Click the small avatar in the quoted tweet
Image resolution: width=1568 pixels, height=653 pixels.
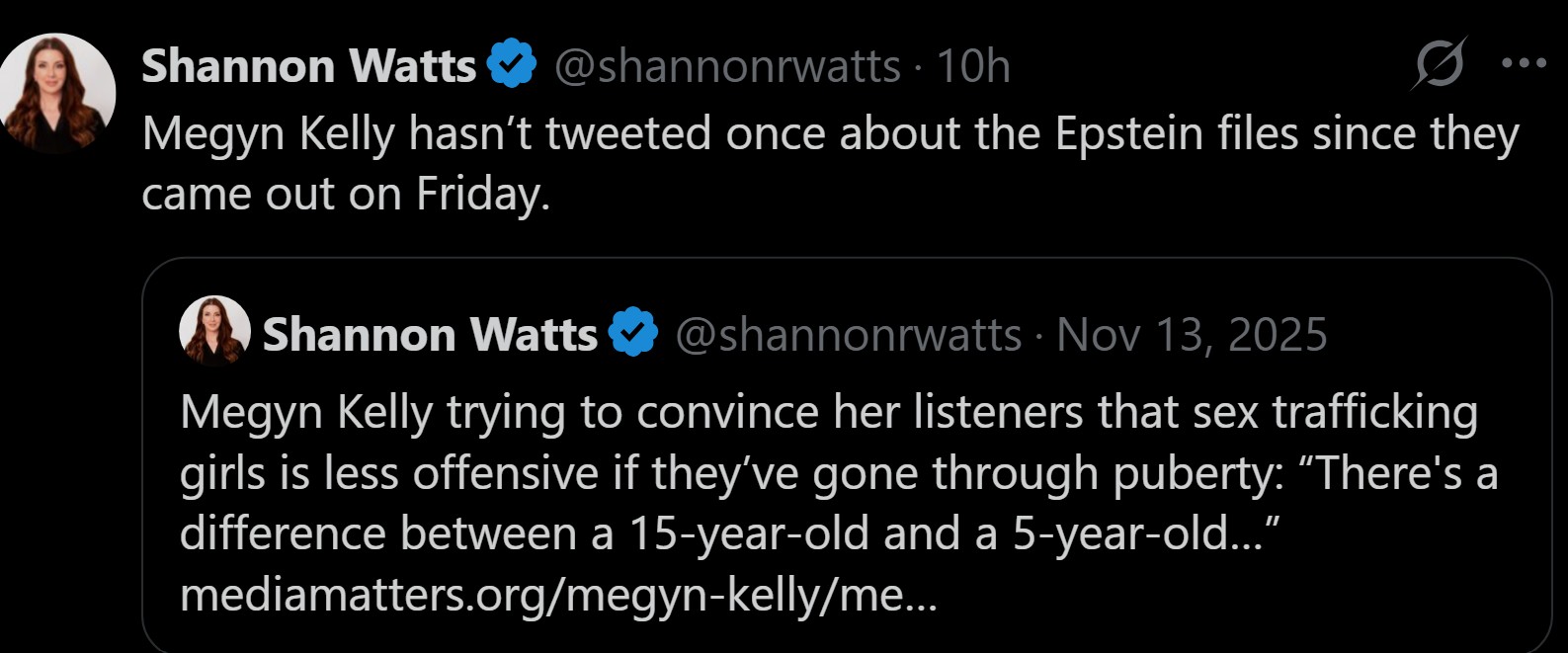(213, 331)
